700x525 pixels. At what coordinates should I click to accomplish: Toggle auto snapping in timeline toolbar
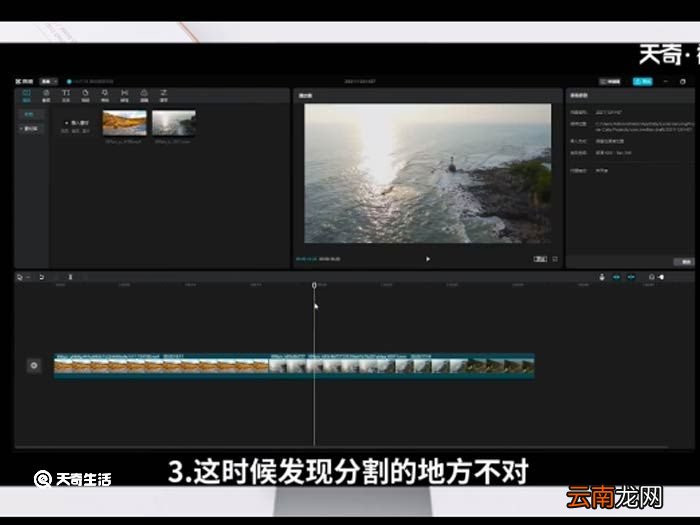coord(631,277)
